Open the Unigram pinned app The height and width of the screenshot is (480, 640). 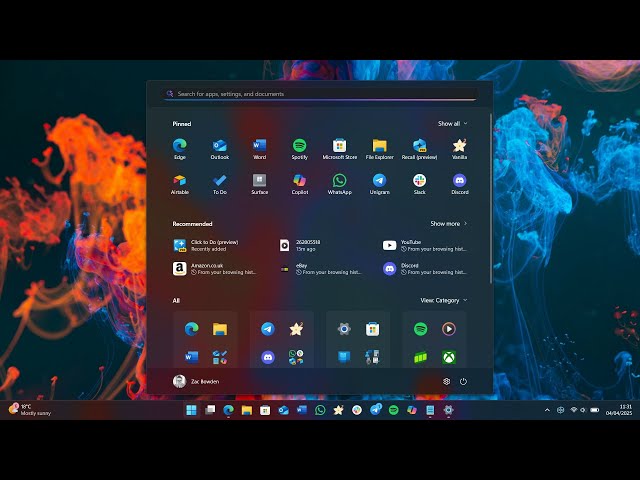click(x=380, y=184)
